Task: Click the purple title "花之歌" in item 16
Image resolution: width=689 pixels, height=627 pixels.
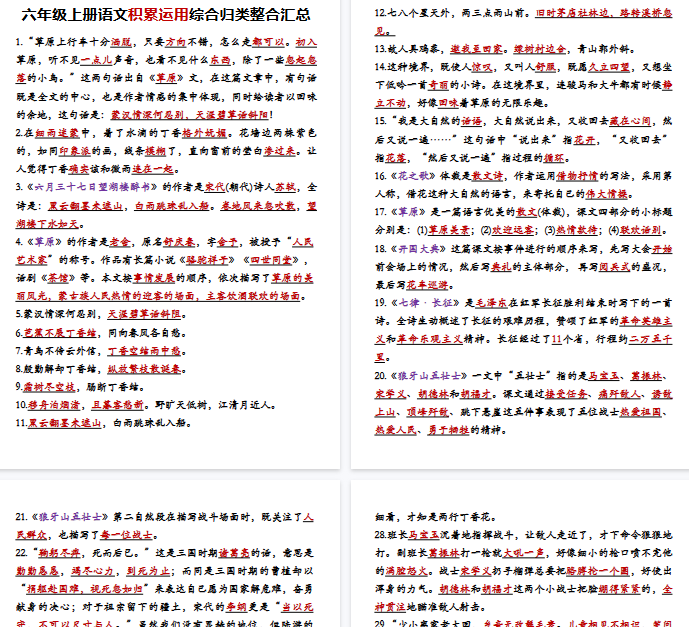Action: click(x=413, y=176)
